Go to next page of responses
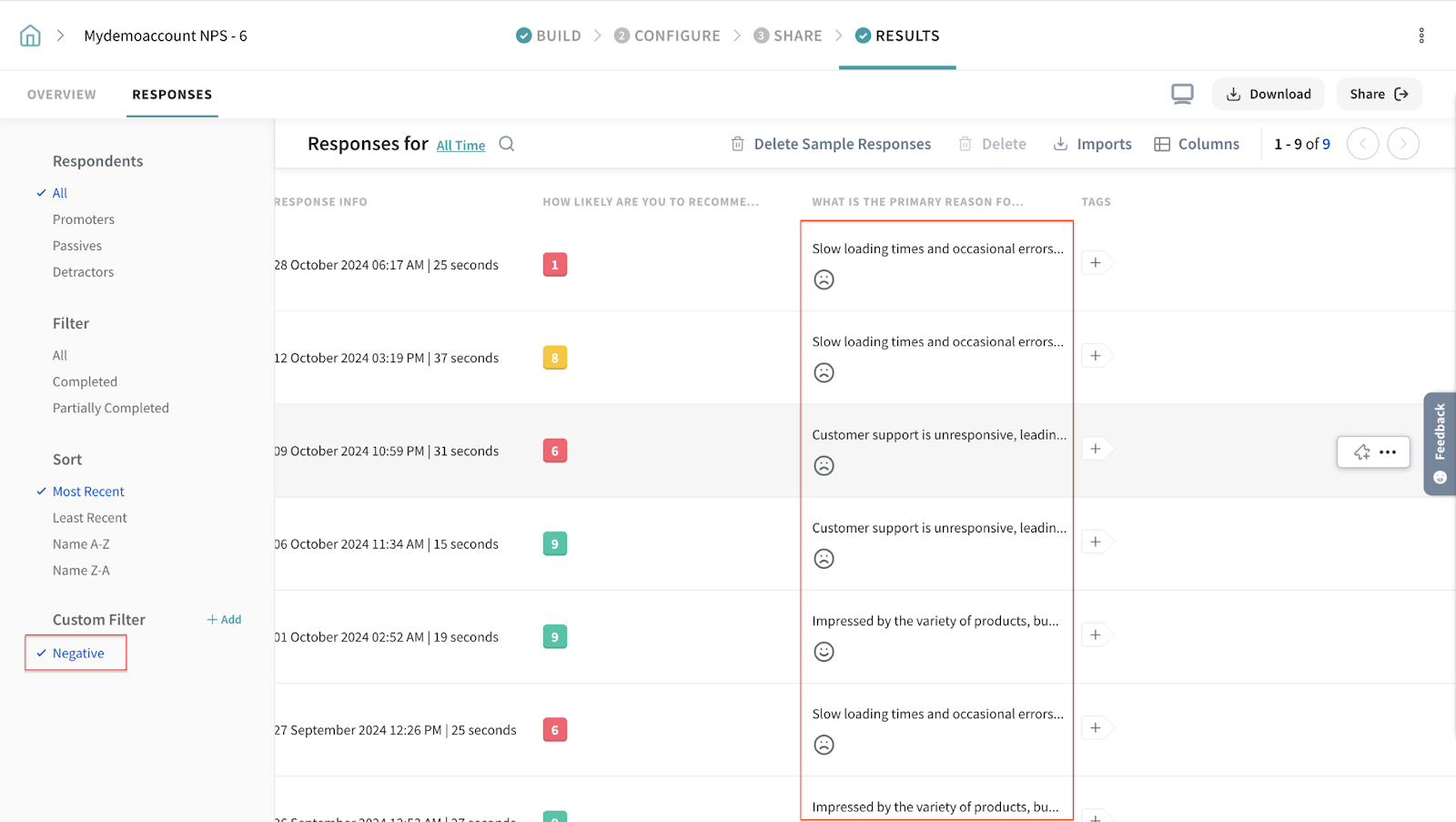The height and width of the screenshot is (822, 1456). (x=1402, y=144)
